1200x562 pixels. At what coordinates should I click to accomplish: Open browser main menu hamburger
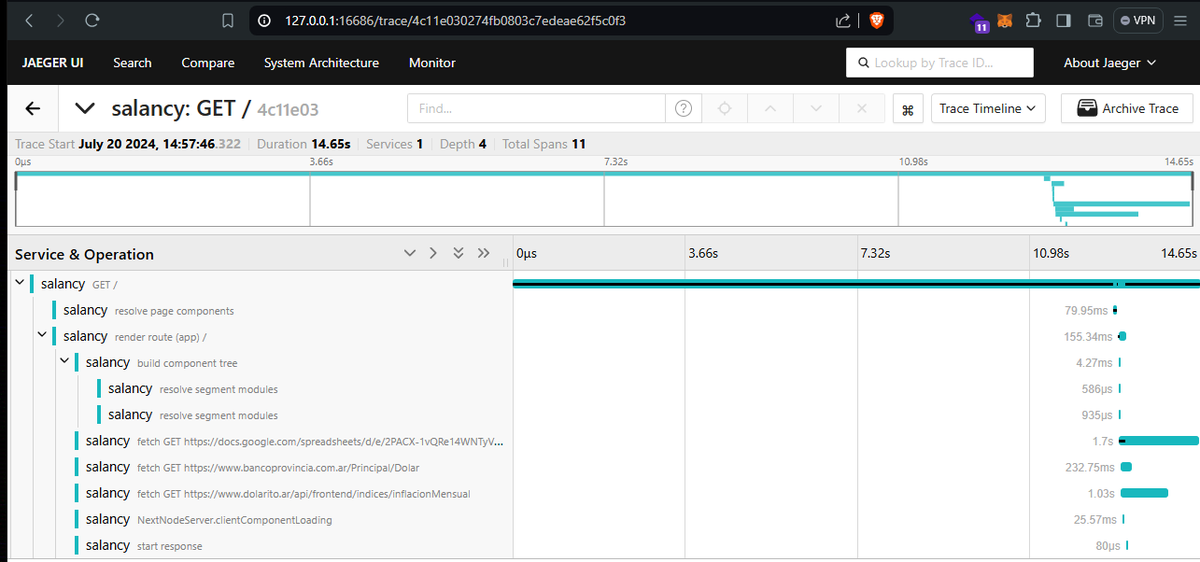click(1180, 20)
